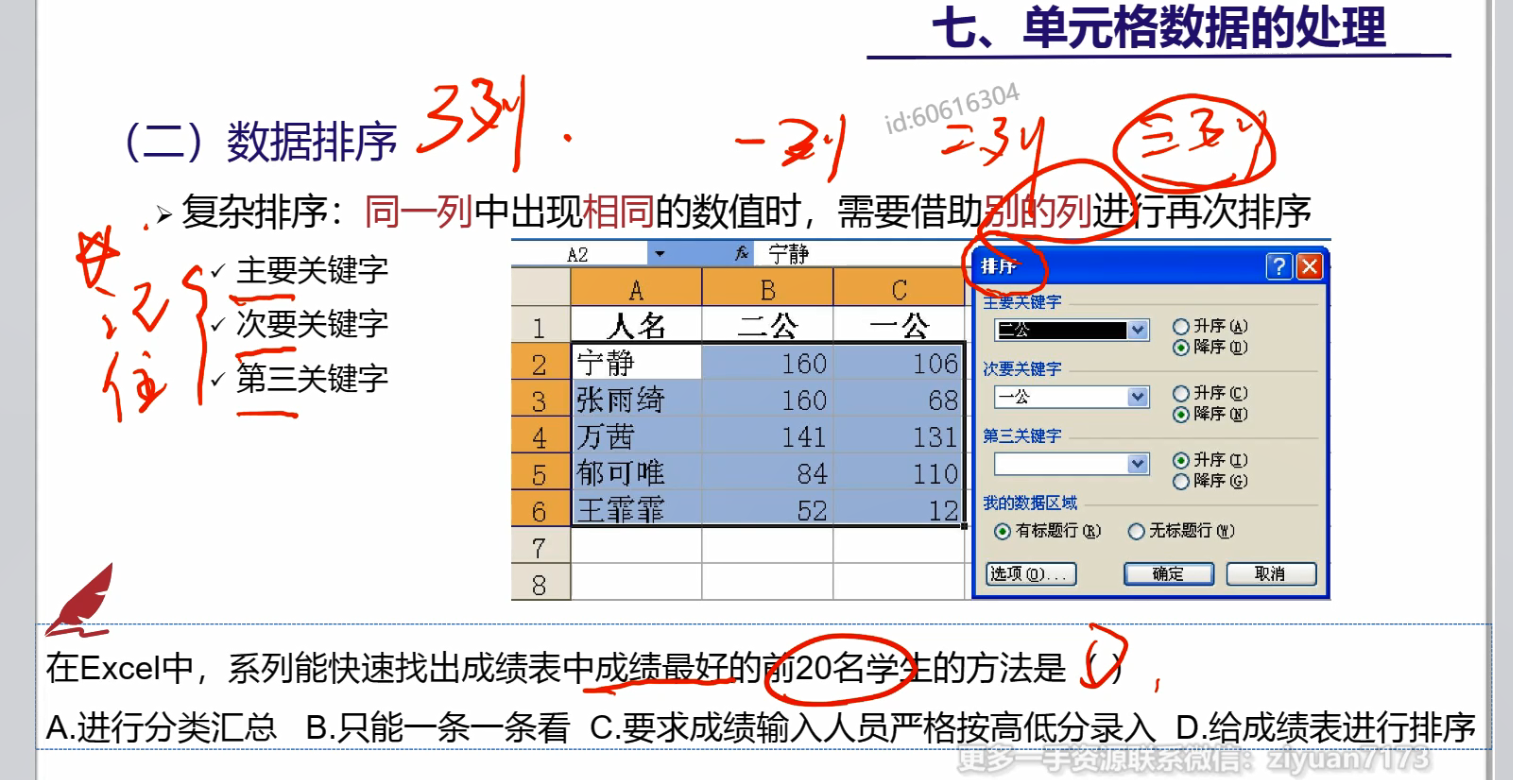1513x780 pixels.
Task: Click cell with value 52
Action: 767,510
